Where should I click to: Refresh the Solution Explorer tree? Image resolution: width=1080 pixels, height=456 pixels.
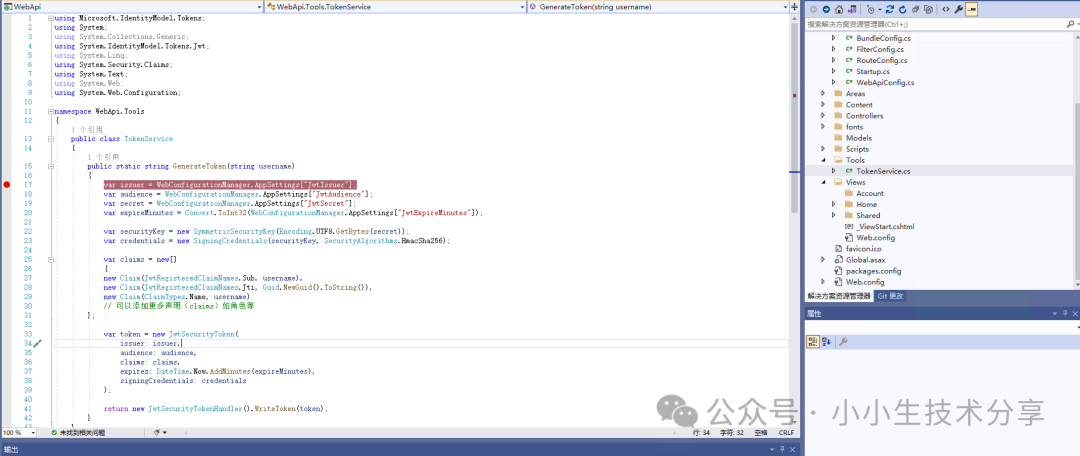(x=900, y=9)
